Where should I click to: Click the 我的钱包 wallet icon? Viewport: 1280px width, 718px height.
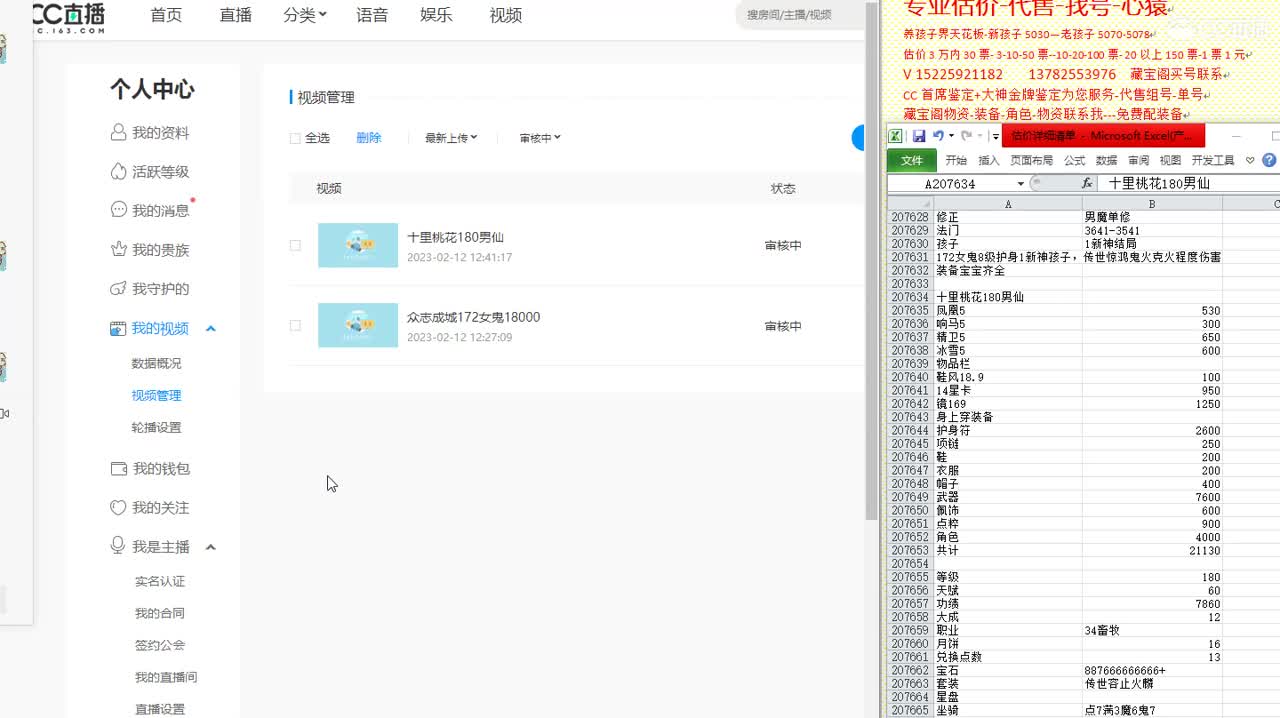click(x=118, y=468)
